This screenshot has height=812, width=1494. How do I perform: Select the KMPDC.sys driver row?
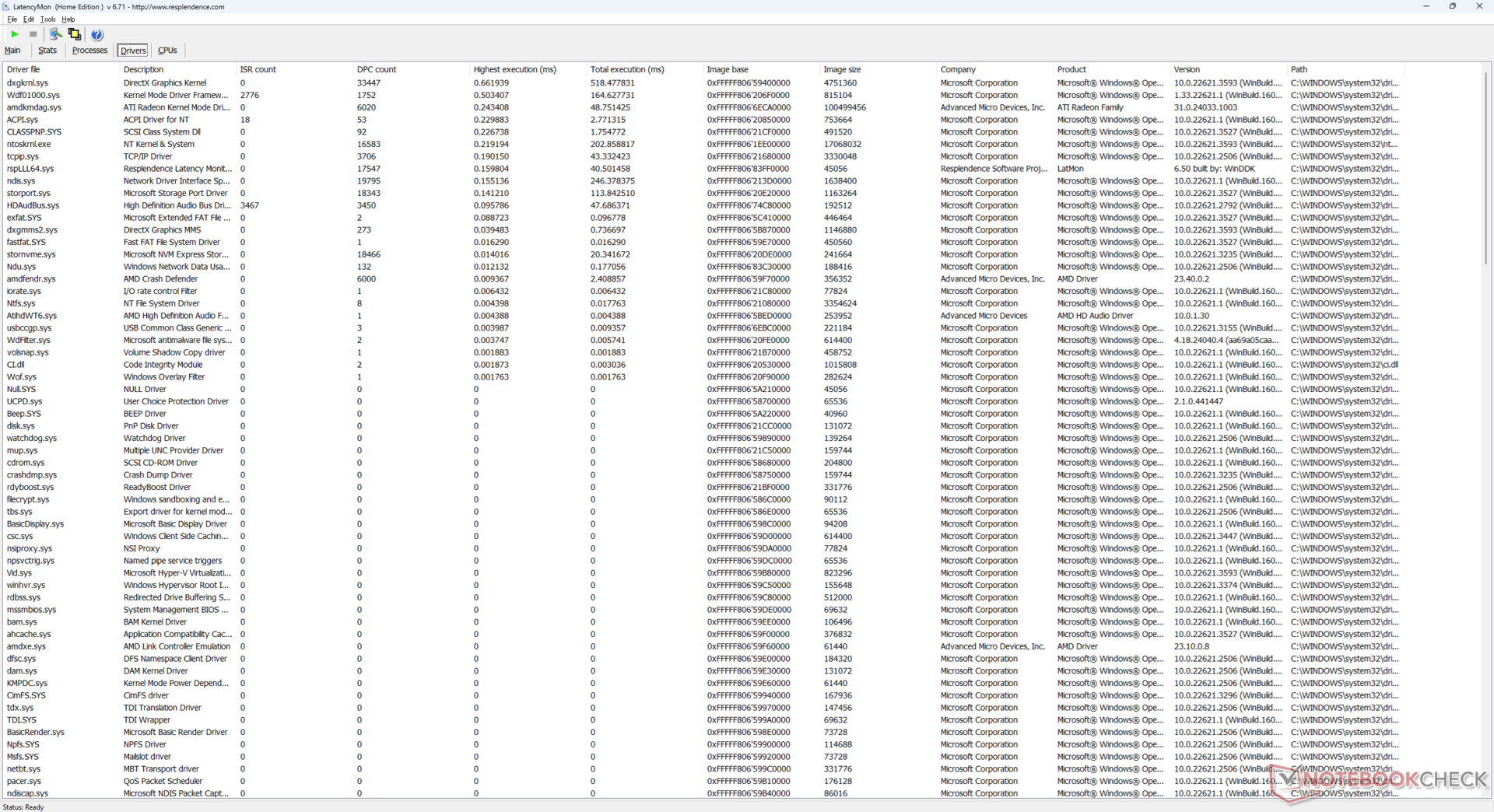(x=703, y=683)
